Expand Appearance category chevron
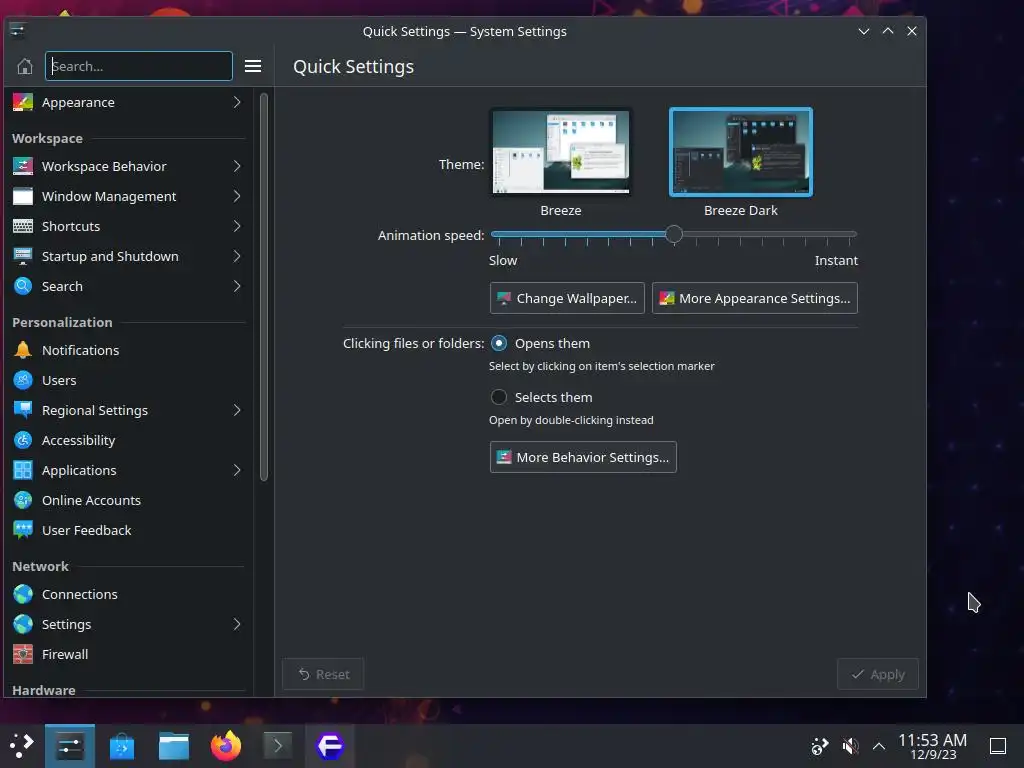Image resolution: width=1024 pixels, height=768 pixels. tap(237, 103)
